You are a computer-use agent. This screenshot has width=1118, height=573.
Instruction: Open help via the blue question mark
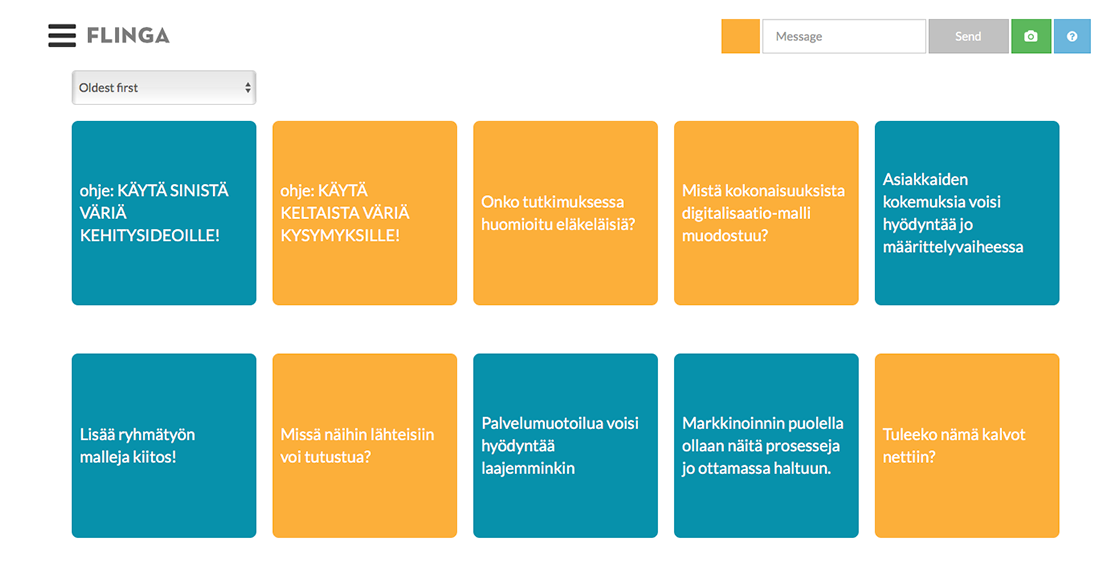[1072, 36]
